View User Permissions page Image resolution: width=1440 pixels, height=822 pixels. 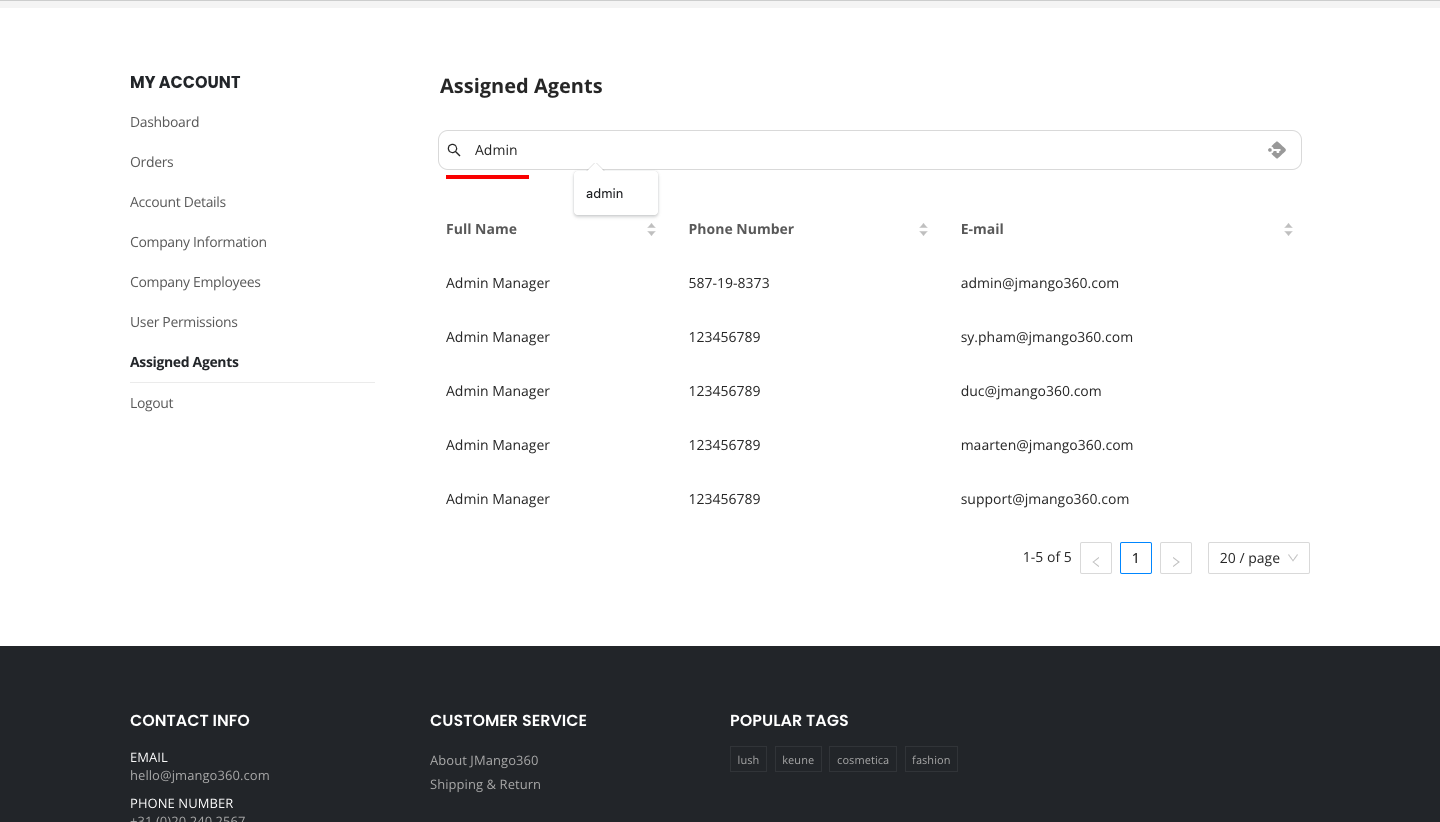[x=184, y=322]
